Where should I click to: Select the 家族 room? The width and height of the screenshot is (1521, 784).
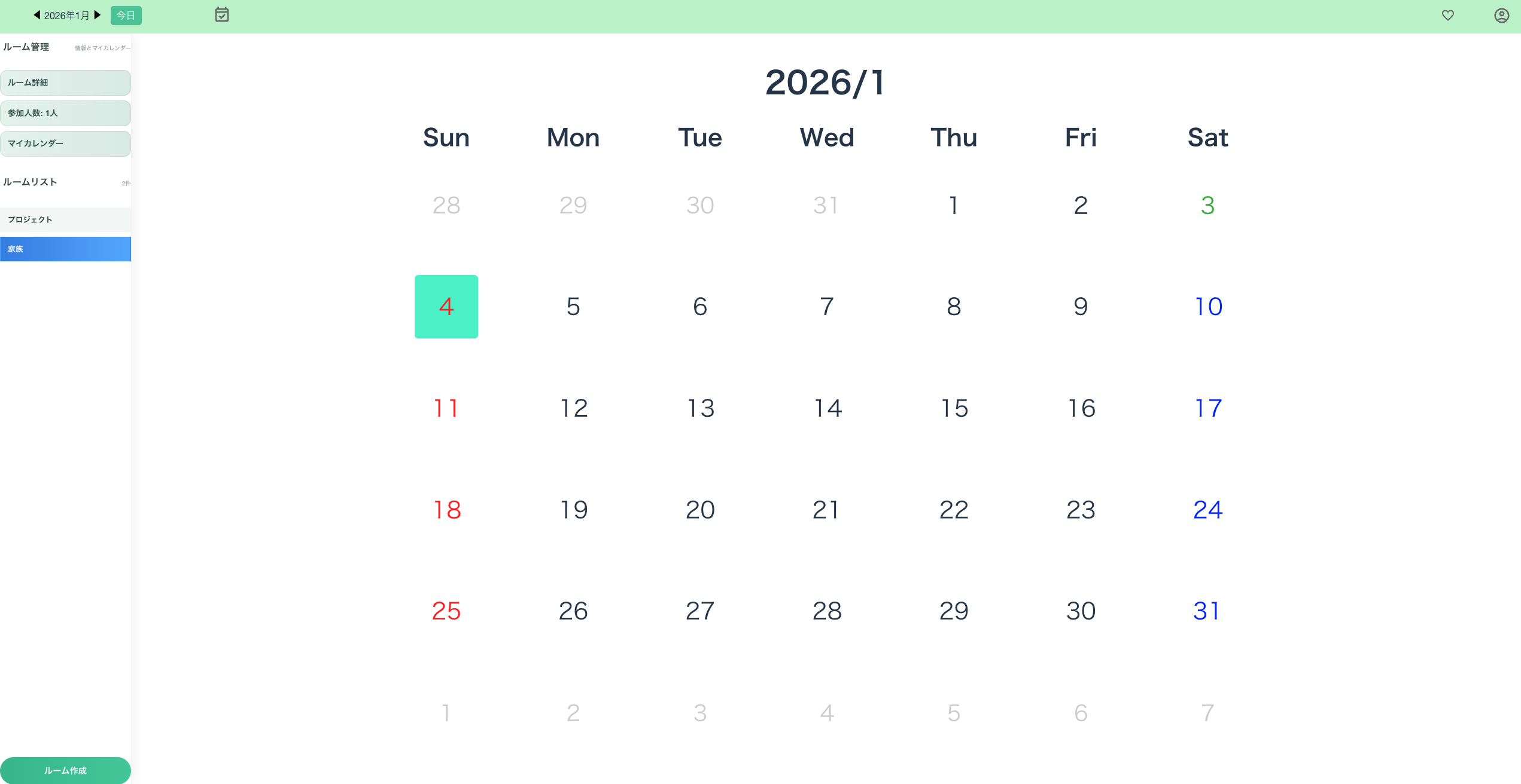(x=65, y=249)
